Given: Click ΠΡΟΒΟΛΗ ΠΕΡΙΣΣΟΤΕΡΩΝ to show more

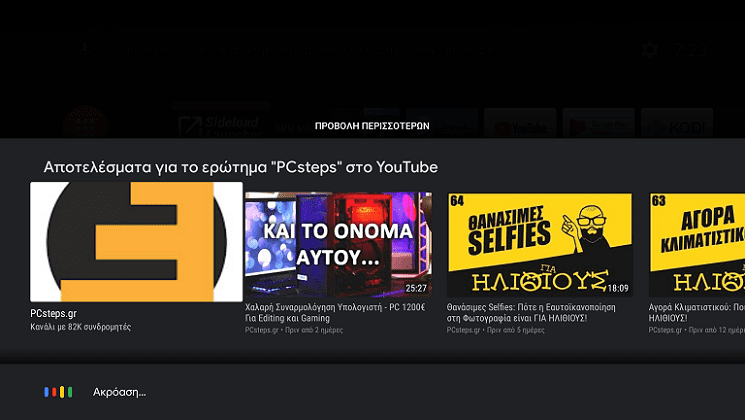Looking at the screenshot, I should point(372,126).
